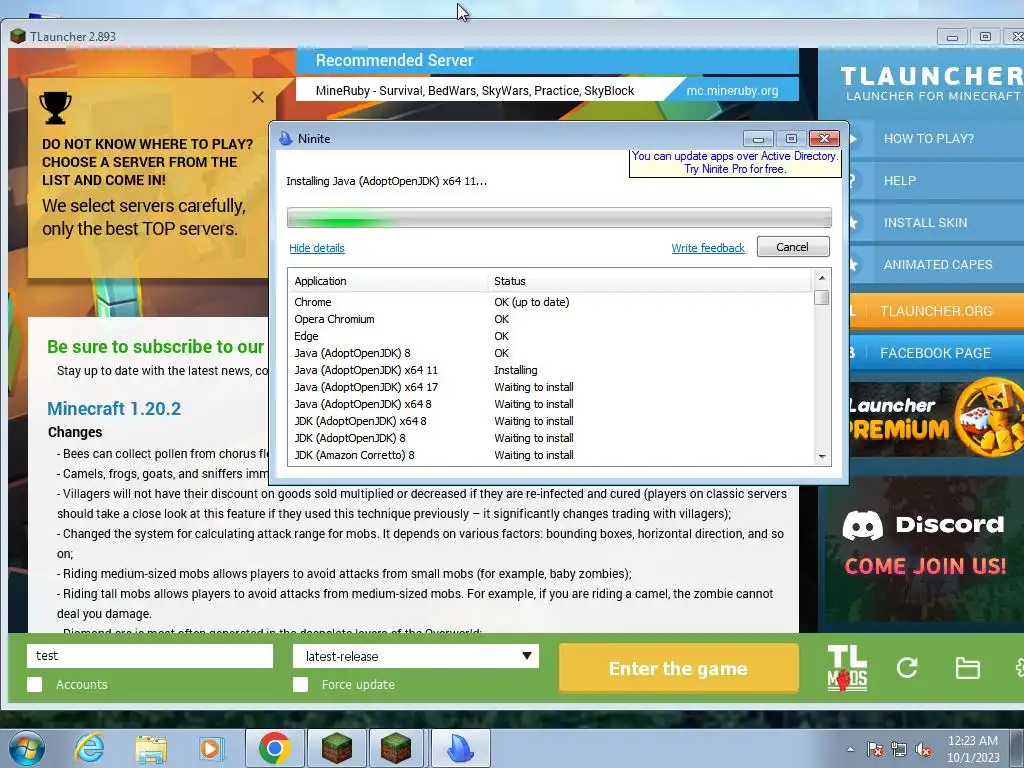Switch to Chrome in the taskbar
Screen dimensions: 1024x768
(274, 748)
